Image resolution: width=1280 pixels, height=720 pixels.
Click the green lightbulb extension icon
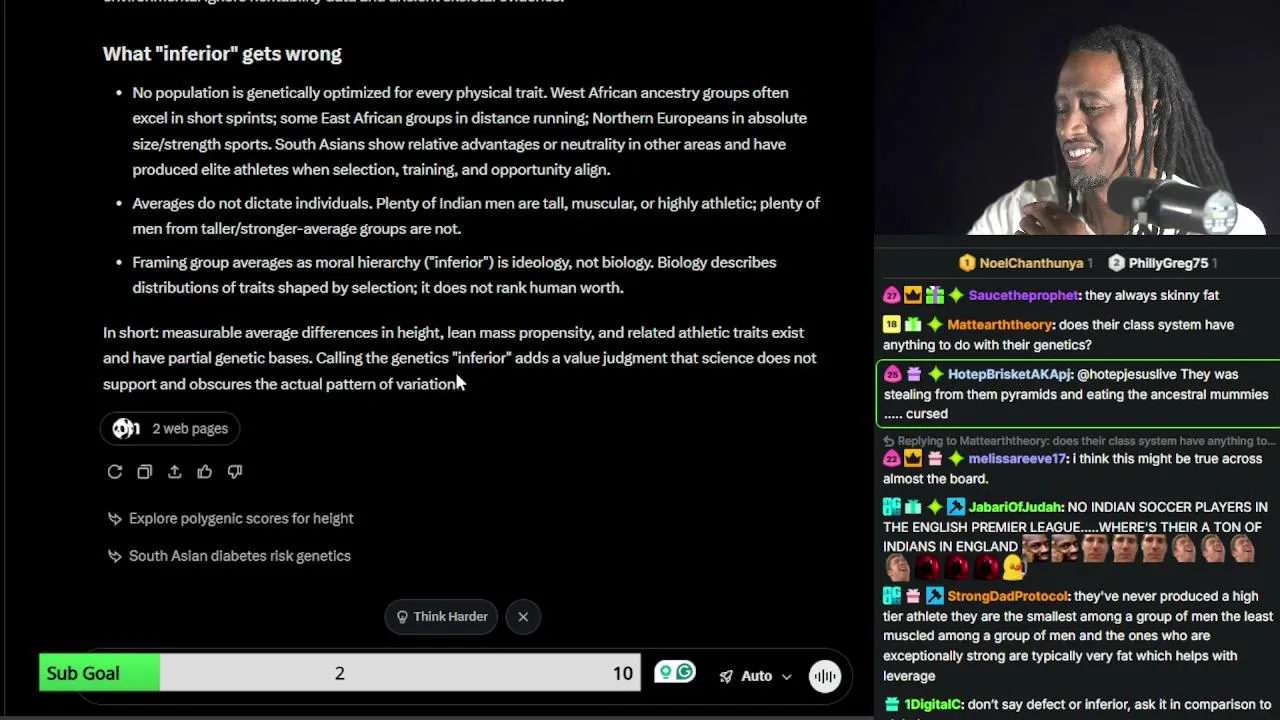(x=664, y=672)
